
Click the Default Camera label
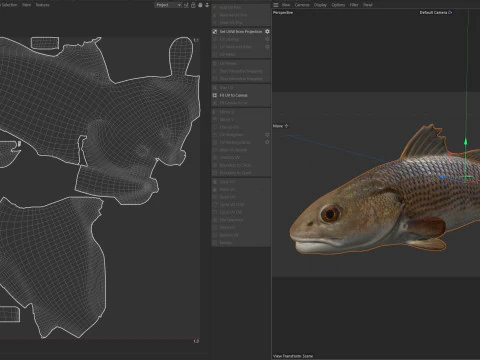[433, 12]
